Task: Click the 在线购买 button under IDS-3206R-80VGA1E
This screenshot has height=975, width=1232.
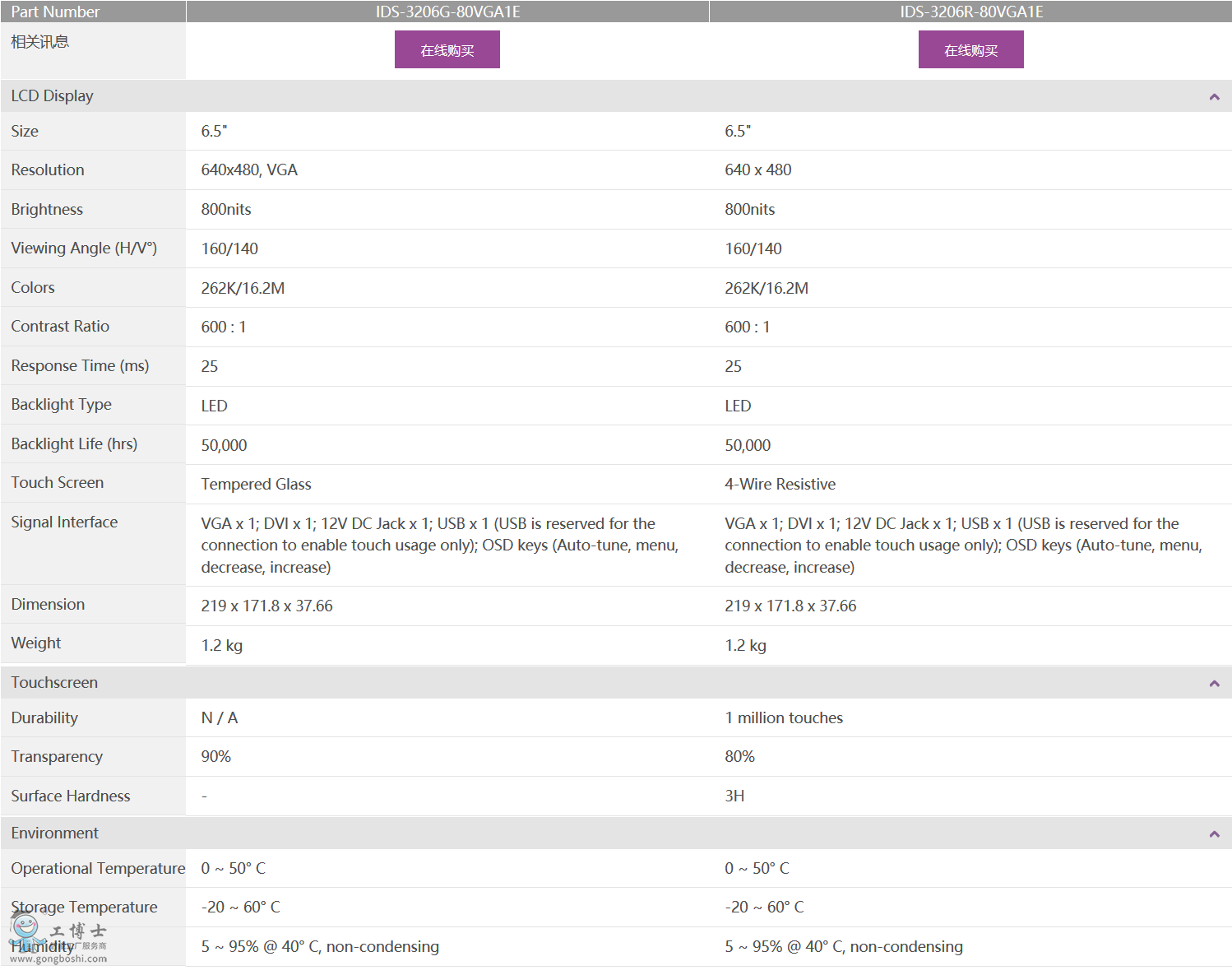Action: click(x=970, y=50)
